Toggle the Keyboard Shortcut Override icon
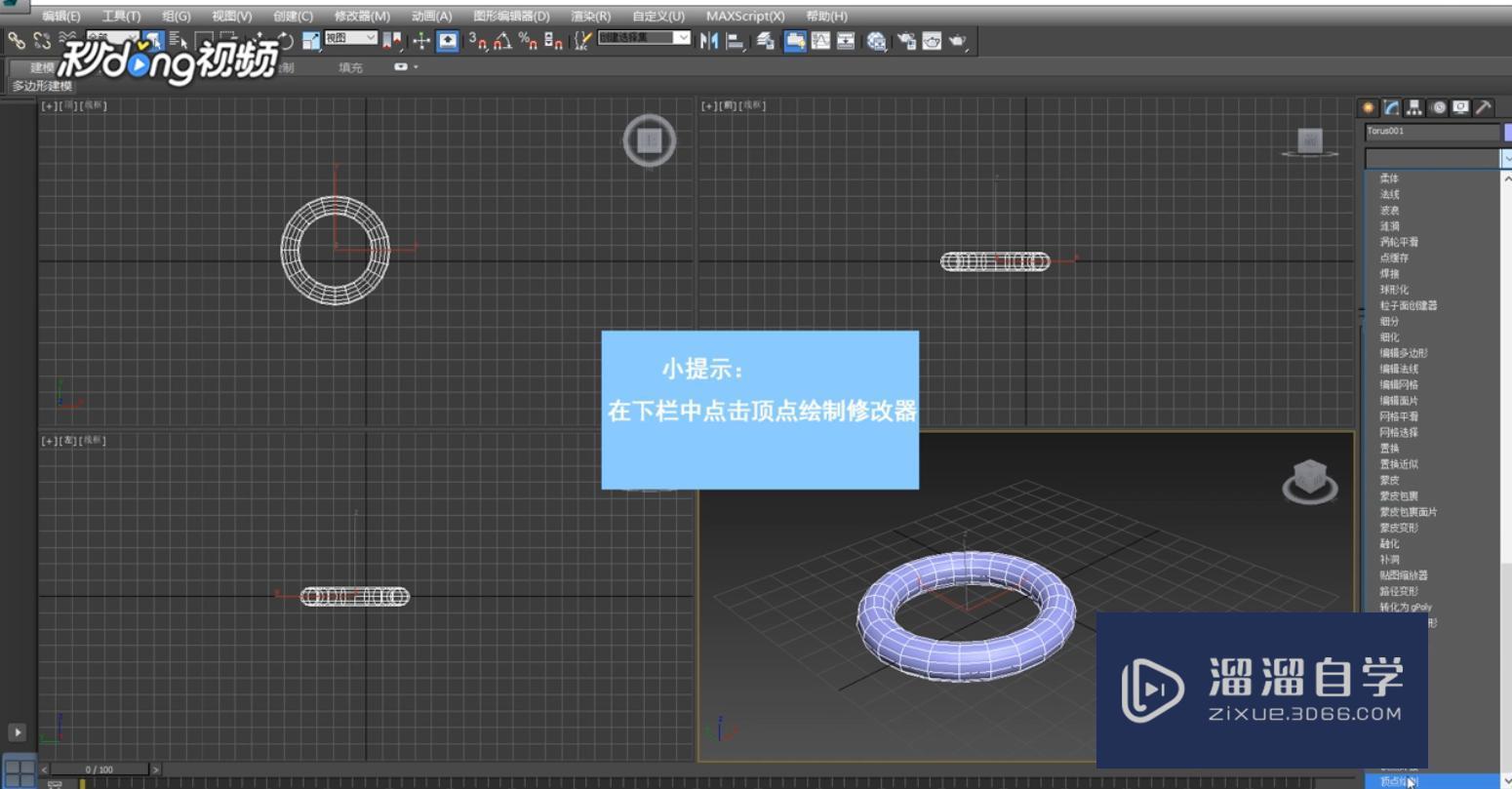The width and height of the screenshot is (1512, 789). pos(448,41)
